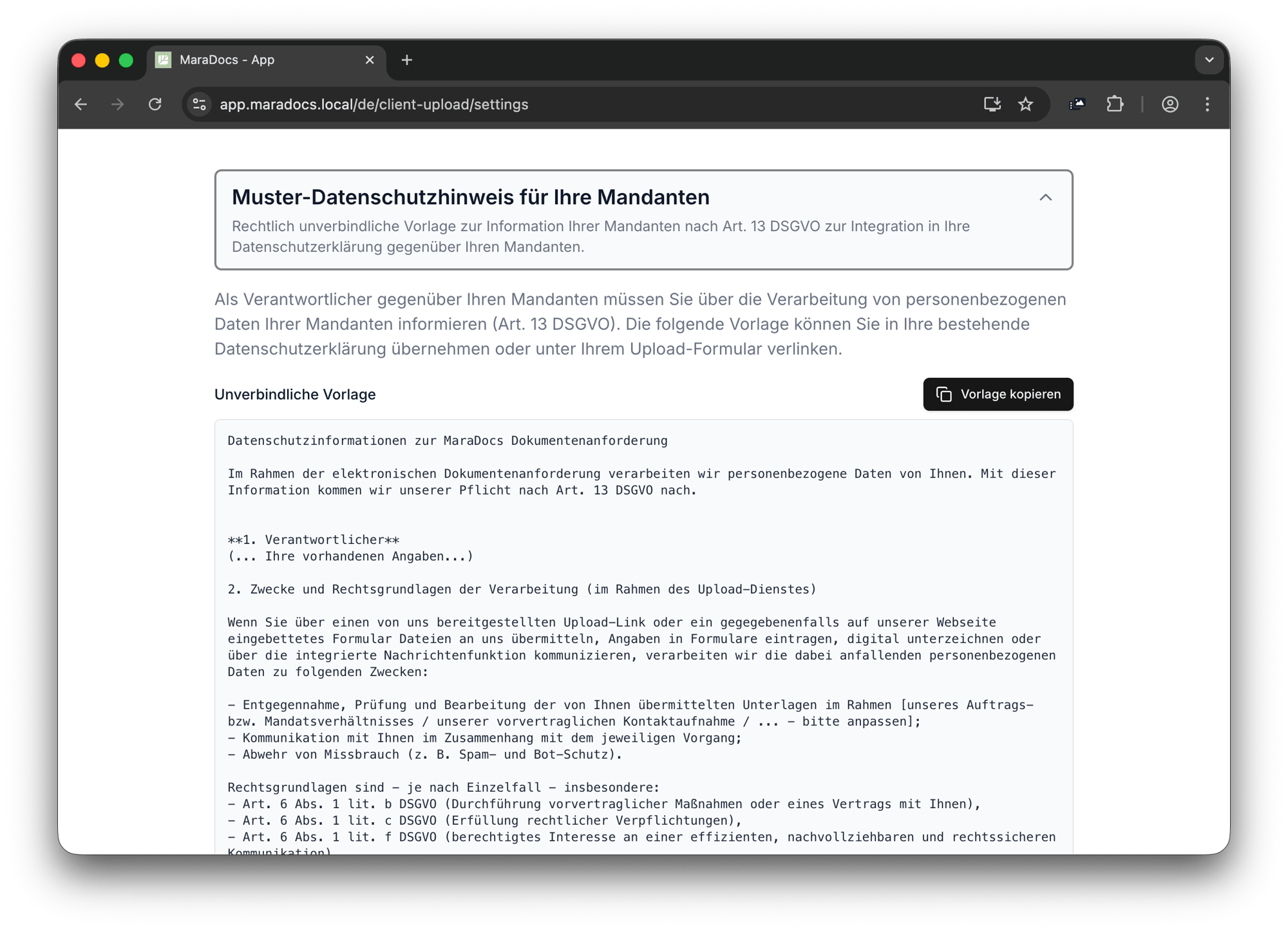This screenshot has width=1288, height=931.
Task: Open site information icon in address bar
Action: click(x=200, y=104)
